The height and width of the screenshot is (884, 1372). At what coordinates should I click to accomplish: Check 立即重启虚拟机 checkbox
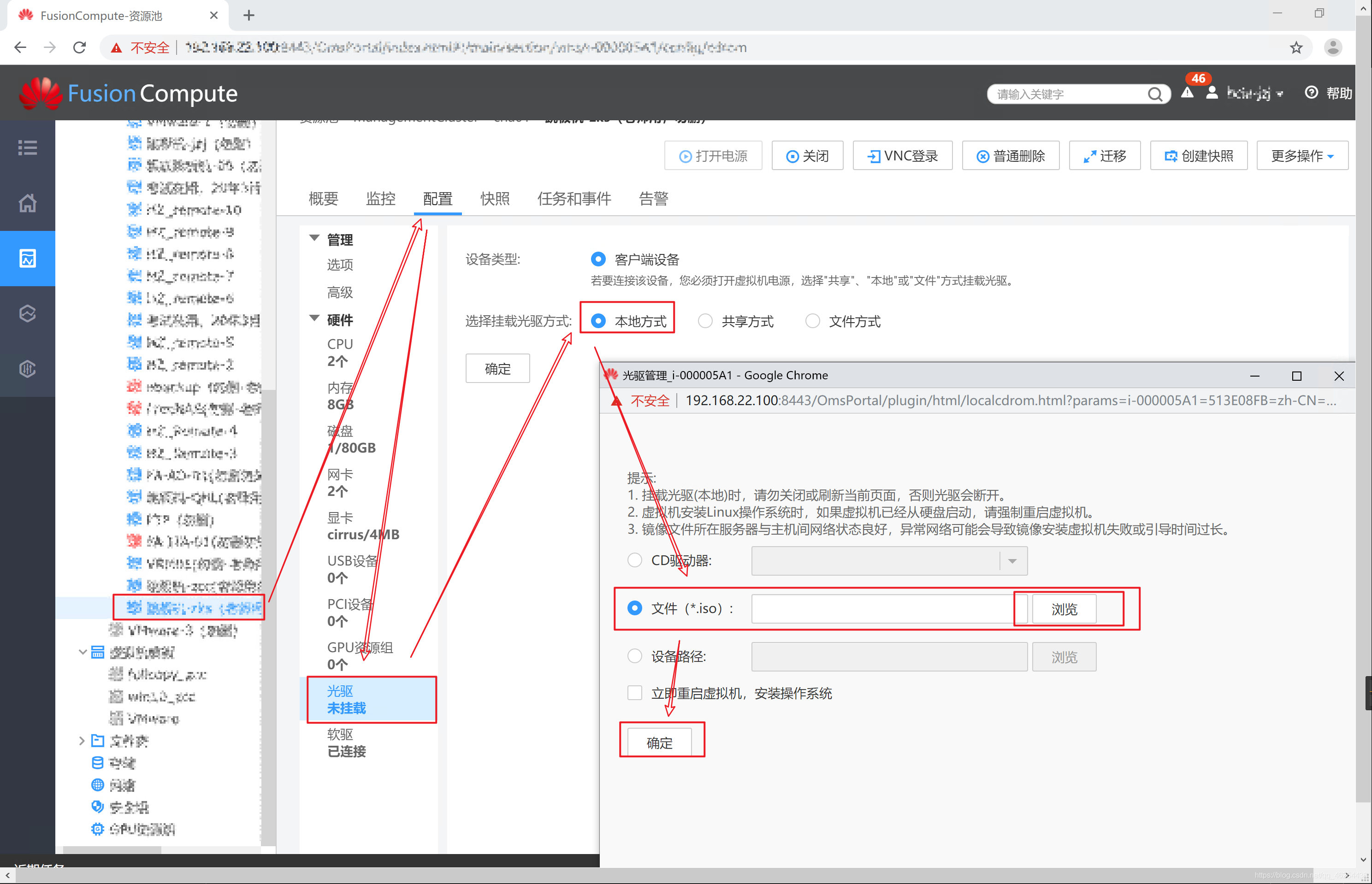(x=634, y=693)
